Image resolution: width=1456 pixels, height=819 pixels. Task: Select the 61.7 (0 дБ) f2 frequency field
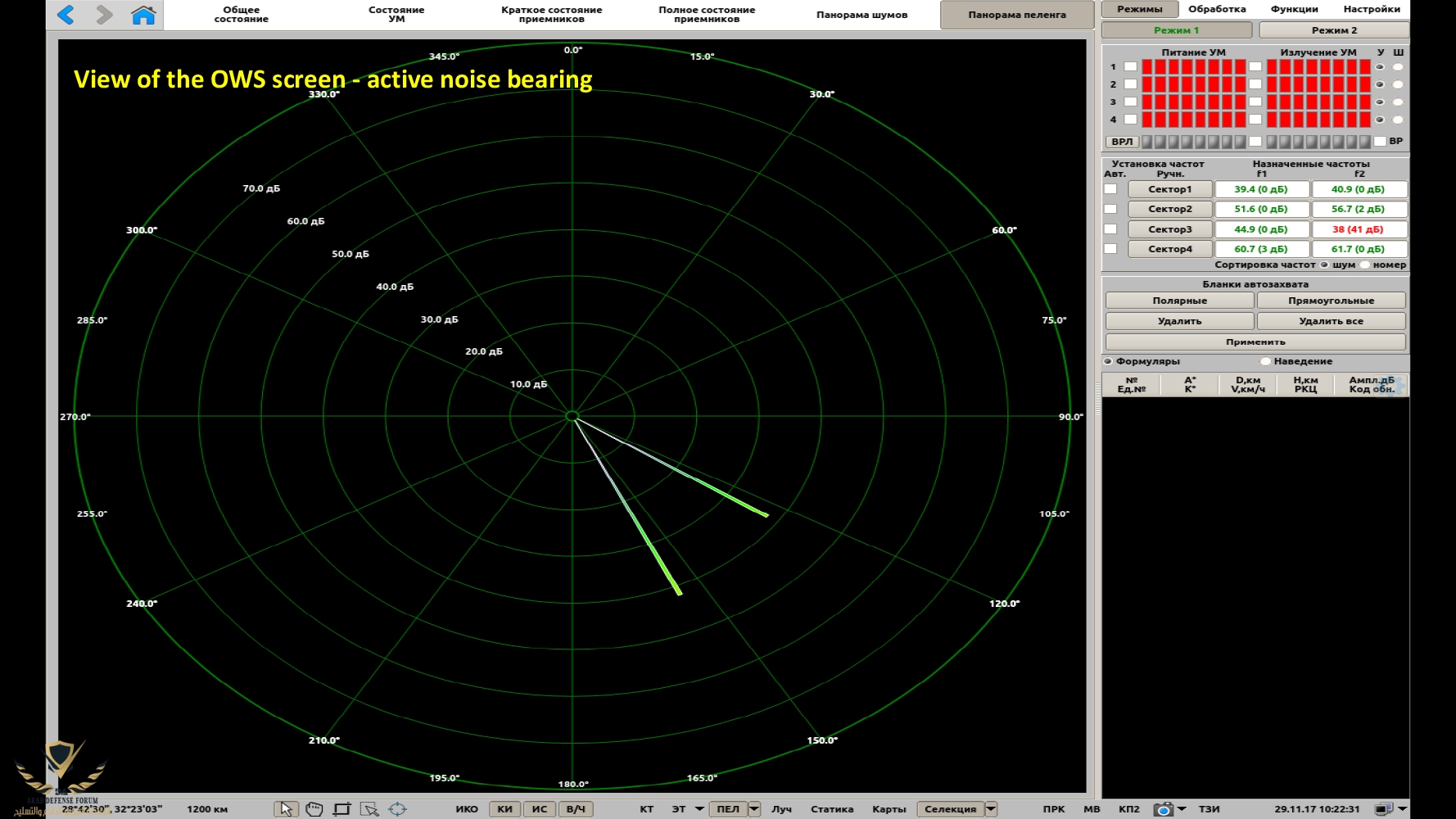coord(1359,249)
